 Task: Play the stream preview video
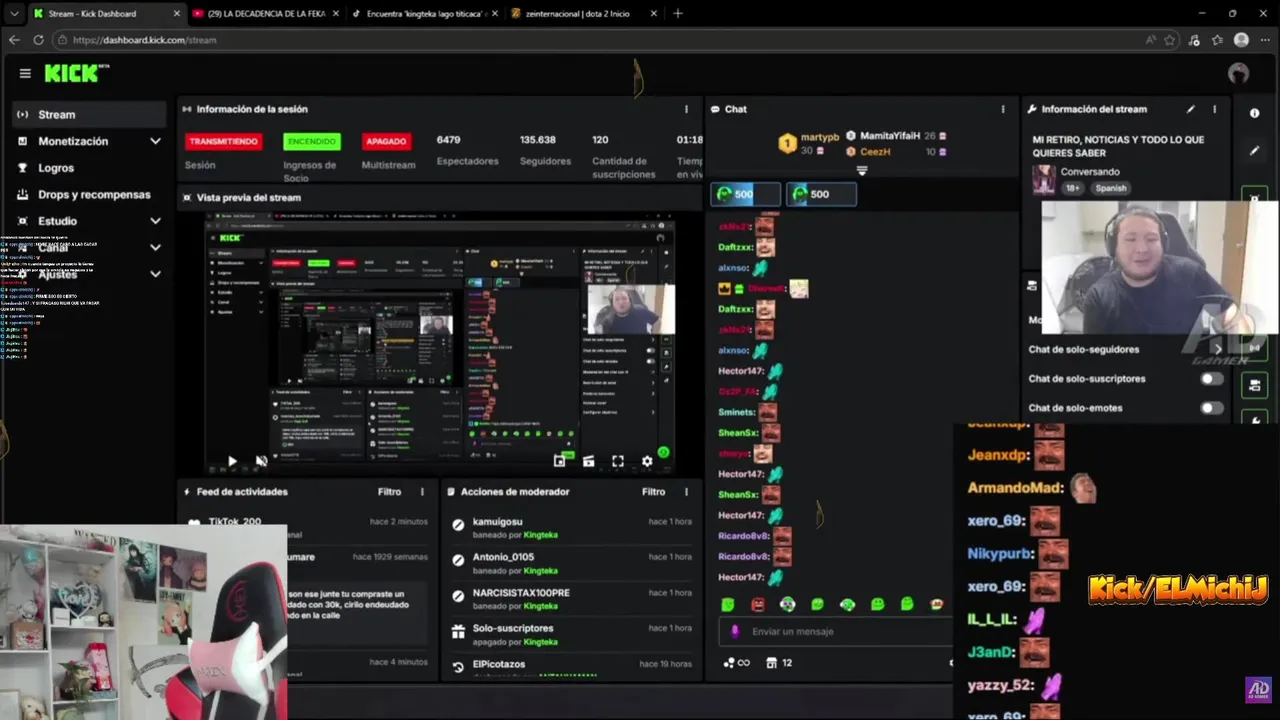(x=232, y=461)
